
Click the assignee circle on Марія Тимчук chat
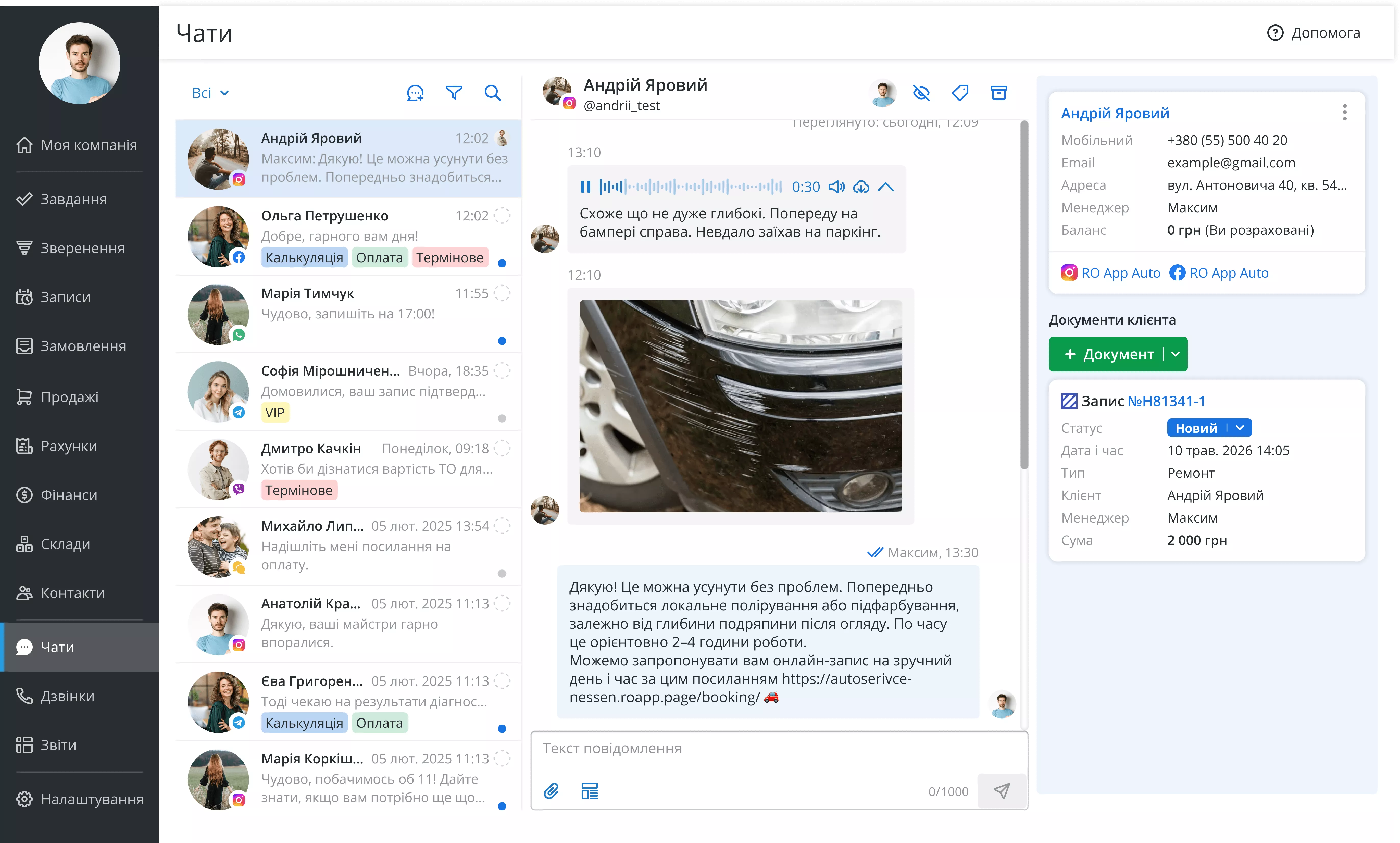[x=502, y=294]
